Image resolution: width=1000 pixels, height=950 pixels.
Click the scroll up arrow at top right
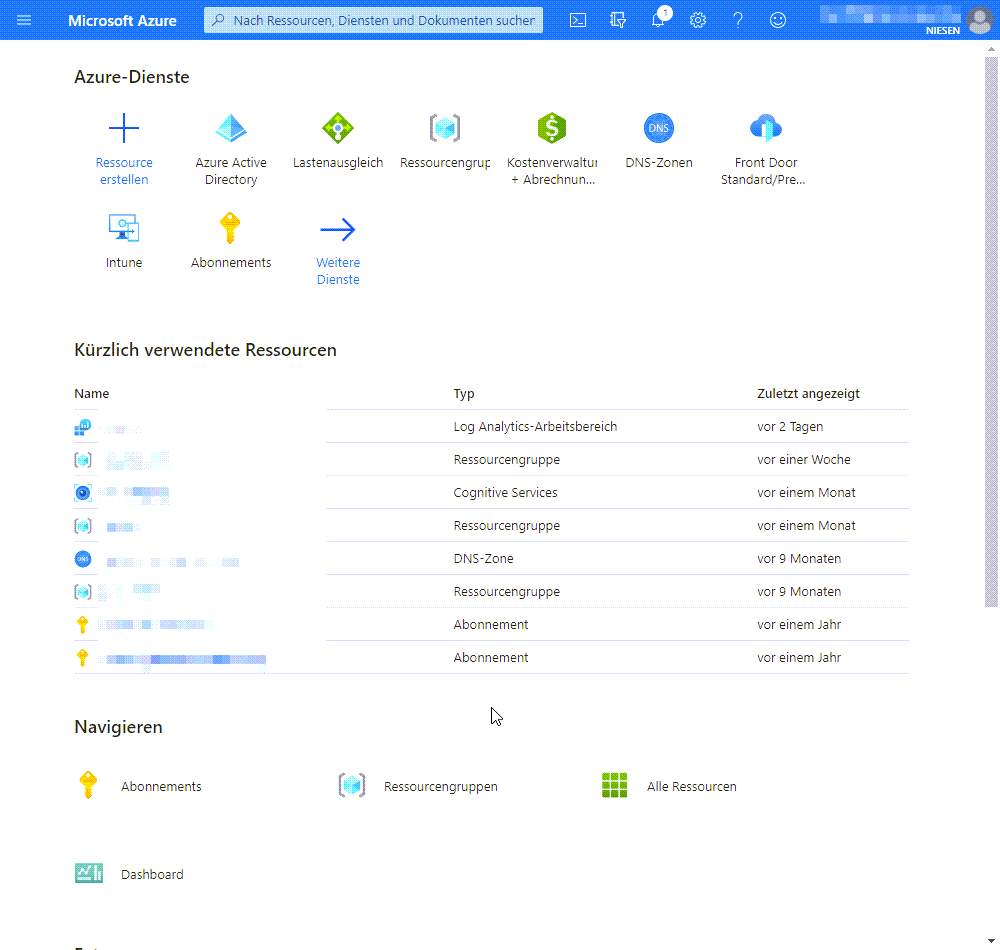991,48
